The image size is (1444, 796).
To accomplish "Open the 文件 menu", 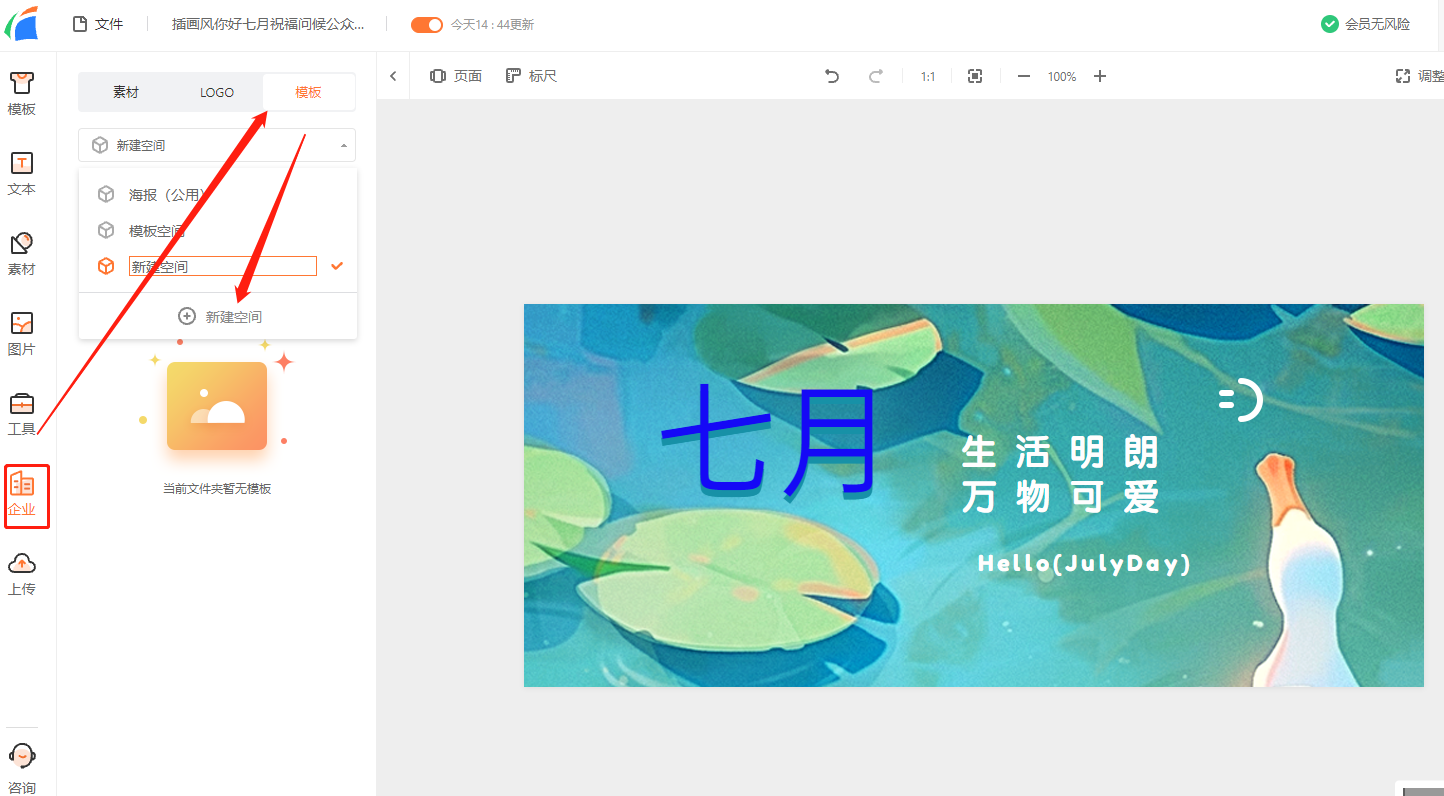I will click(98, 24).
